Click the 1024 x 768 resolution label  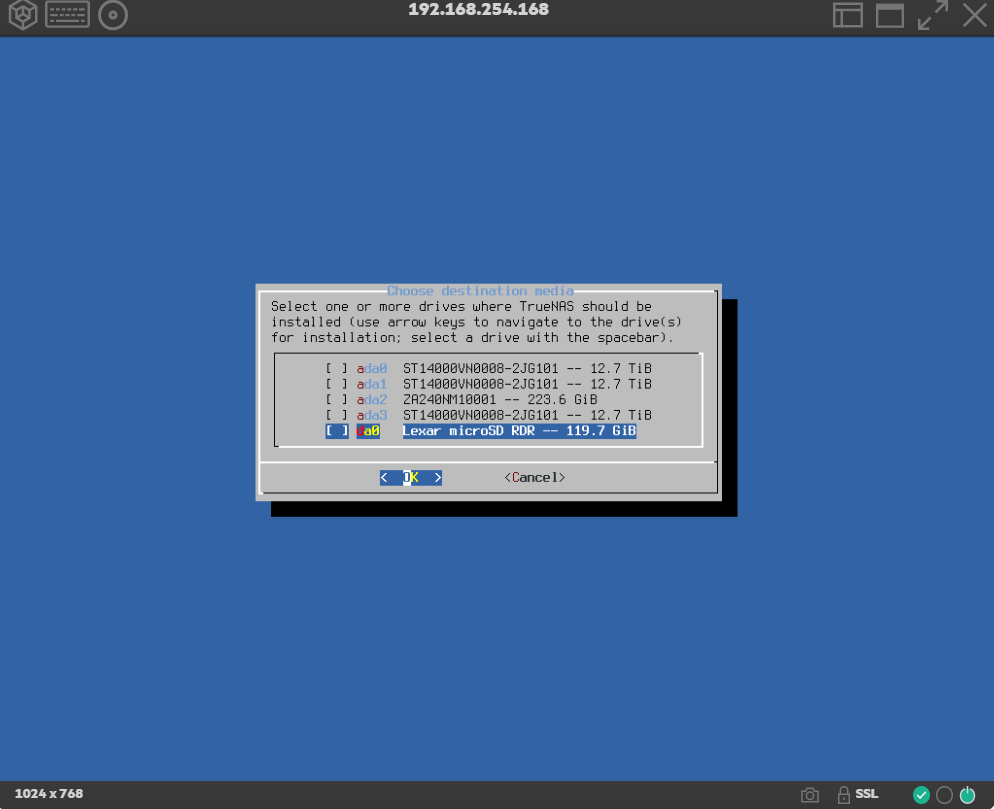(x=49, y=794)
